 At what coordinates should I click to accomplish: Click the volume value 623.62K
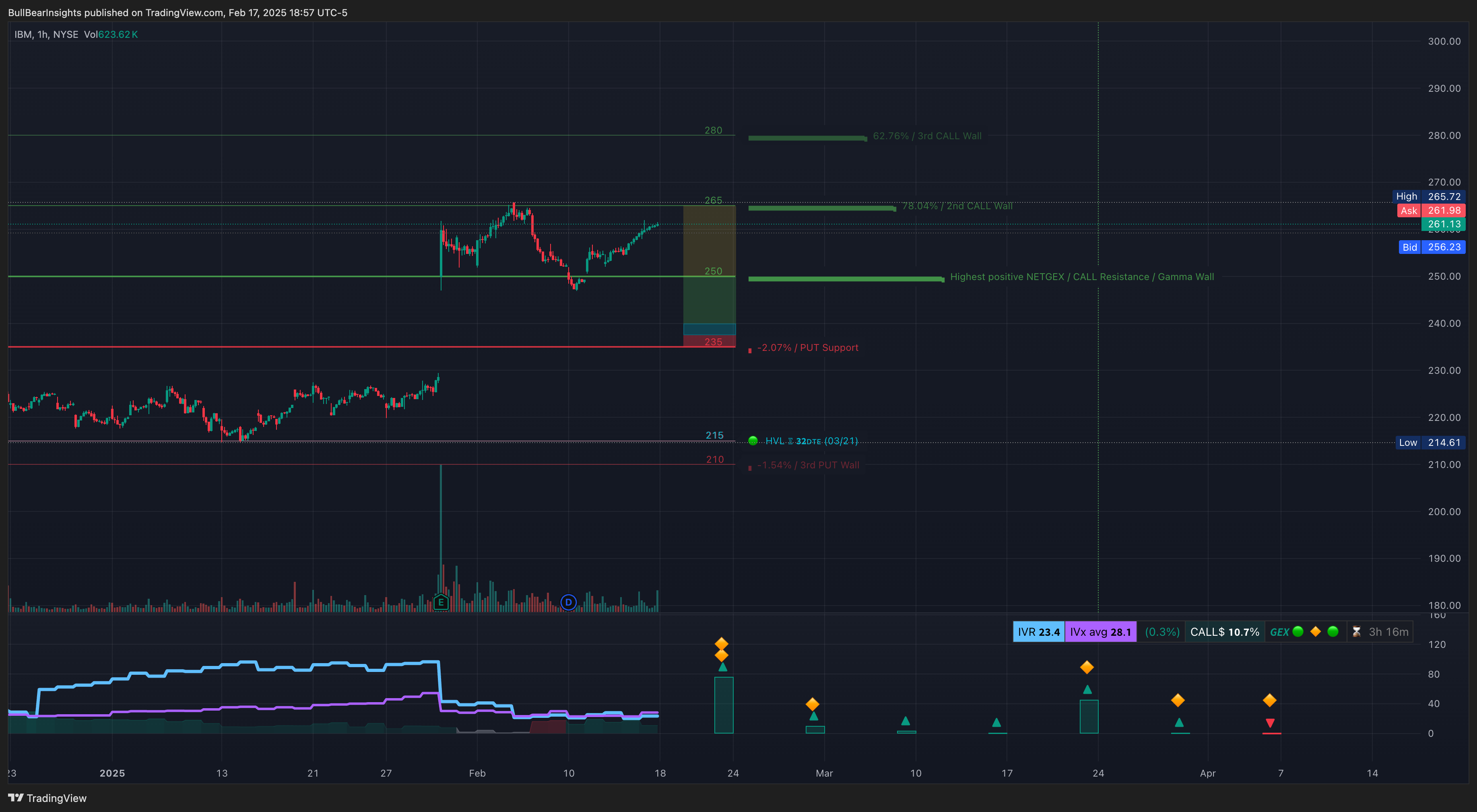click(x=118, y=35)
